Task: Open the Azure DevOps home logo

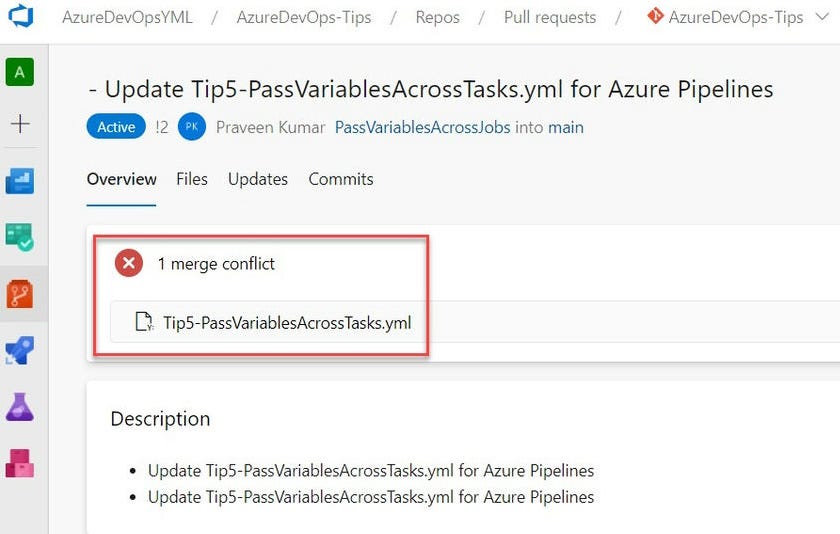Action: tap(20, 17)
